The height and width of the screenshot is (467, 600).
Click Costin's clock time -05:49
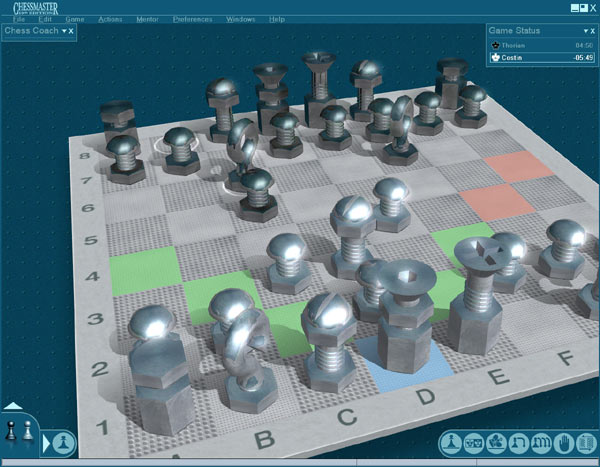pyautogui.click(x=583, y=57)
